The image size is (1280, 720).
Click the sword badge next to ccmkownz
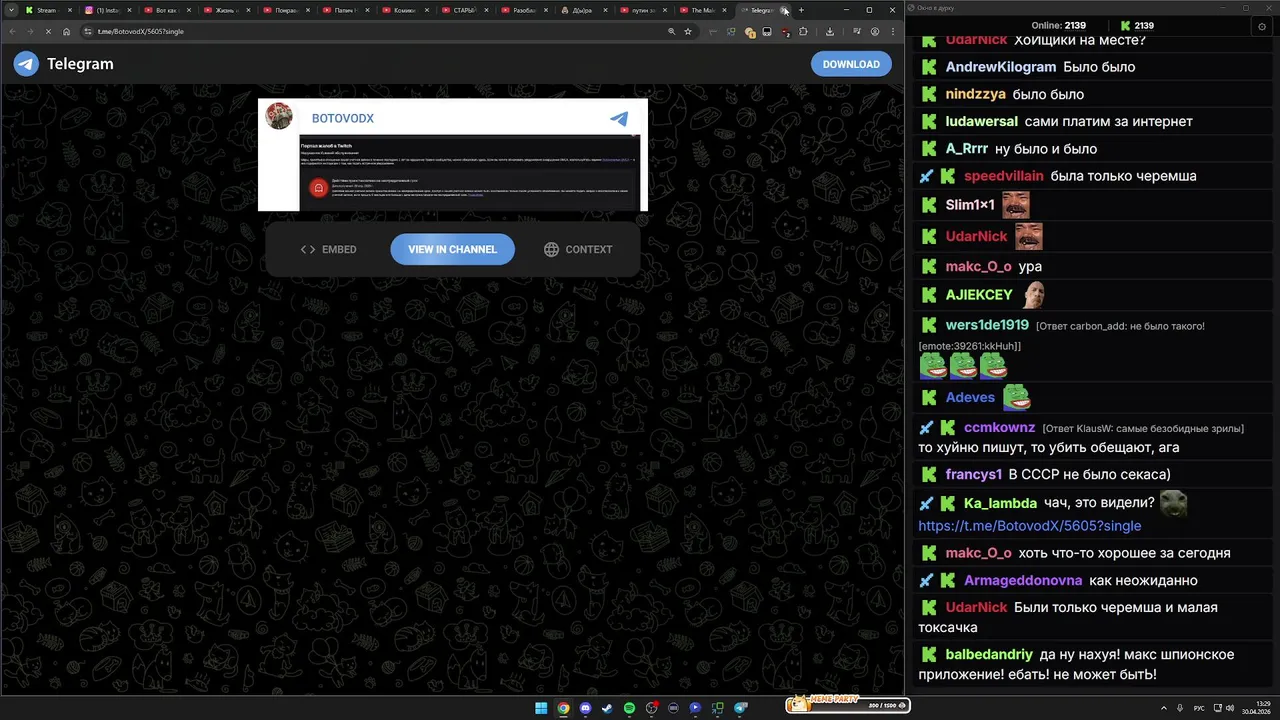pos(927,428)
